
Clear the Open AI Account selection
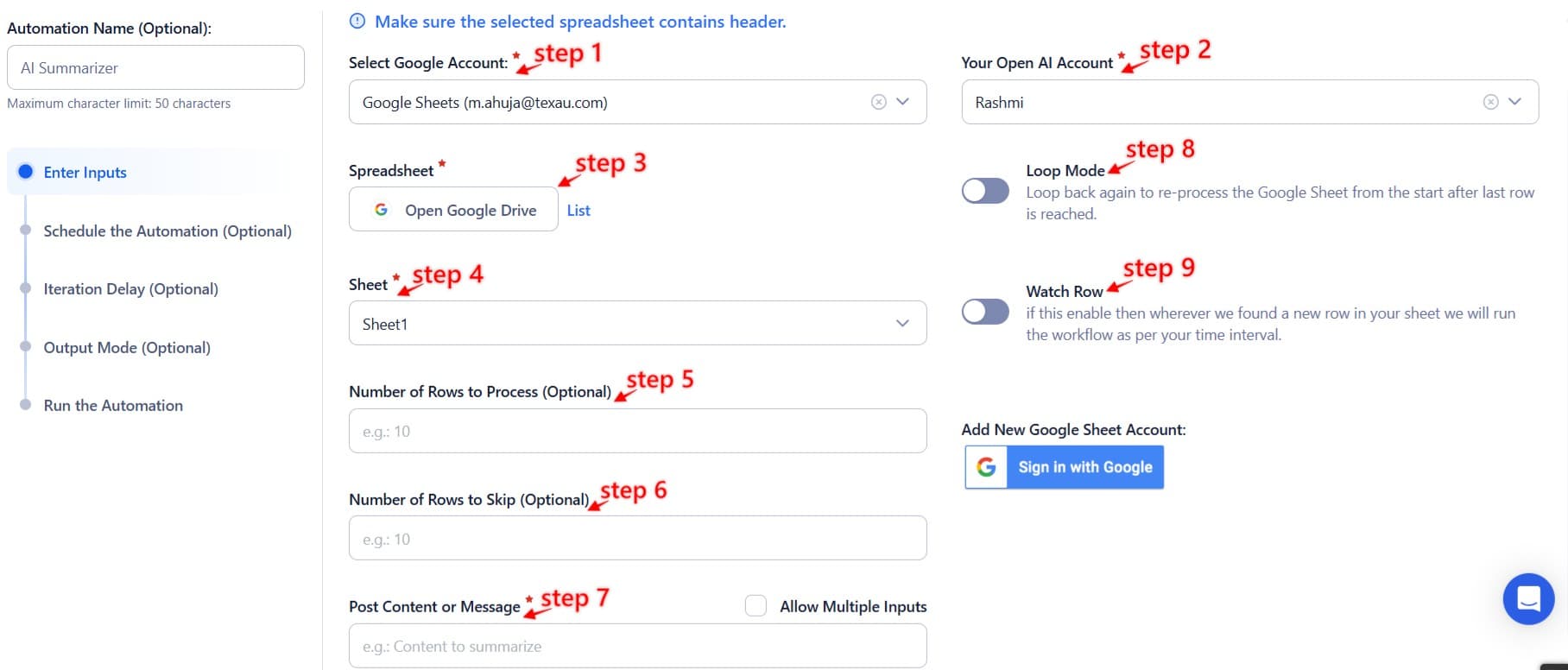pyautogui.click(x=1490, y=102)
